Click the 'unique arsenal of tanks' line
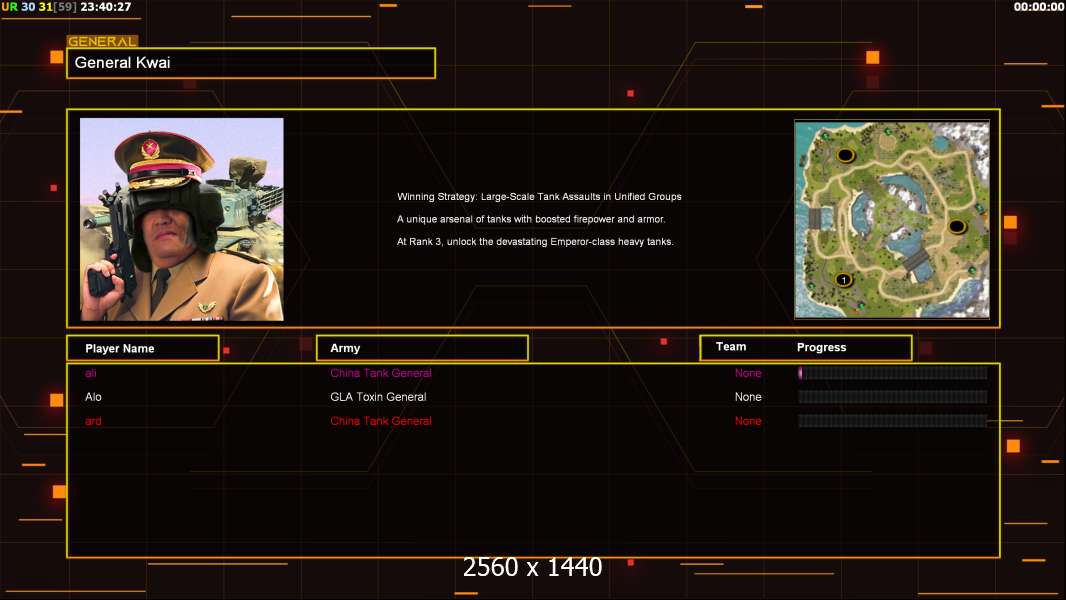The width and height of the screenshot is (1066, 600). pyautogui.click(x=531, y=219)
